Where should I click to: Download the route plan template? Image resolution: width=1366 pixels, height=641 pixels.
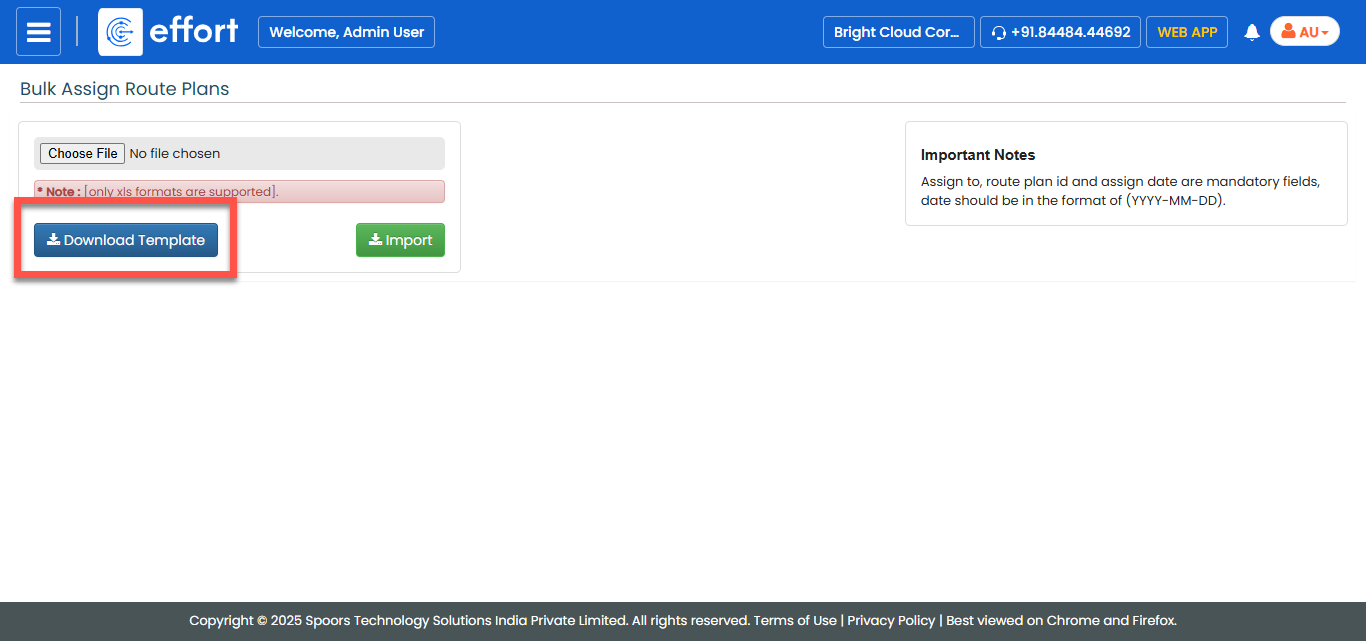tap(126, 240)
